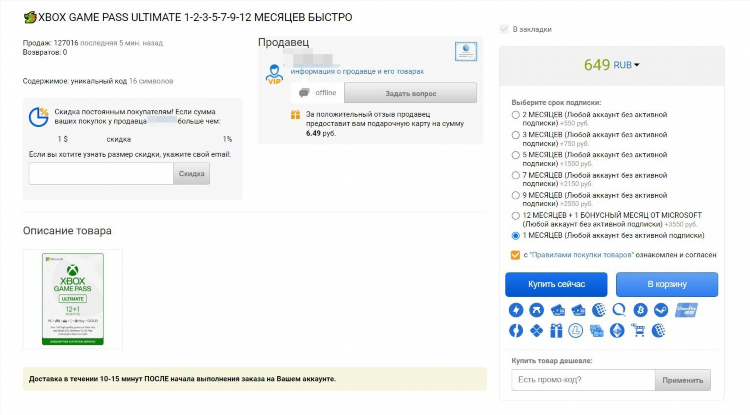Click the Купить товар дешевле: label

tap(551, 360)
